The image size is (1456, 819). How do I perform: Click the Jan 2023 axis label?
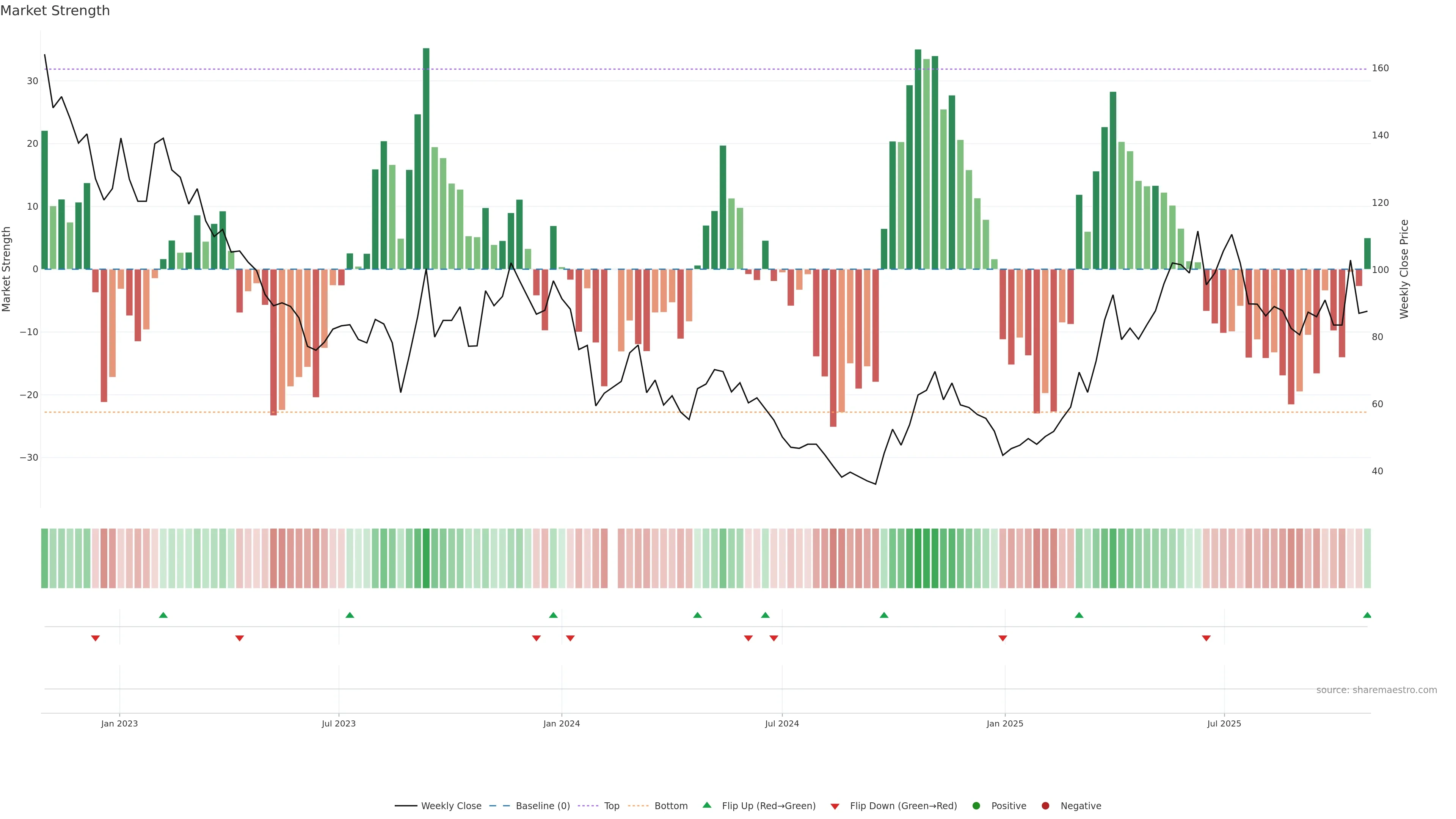click(x=119, y=723)
